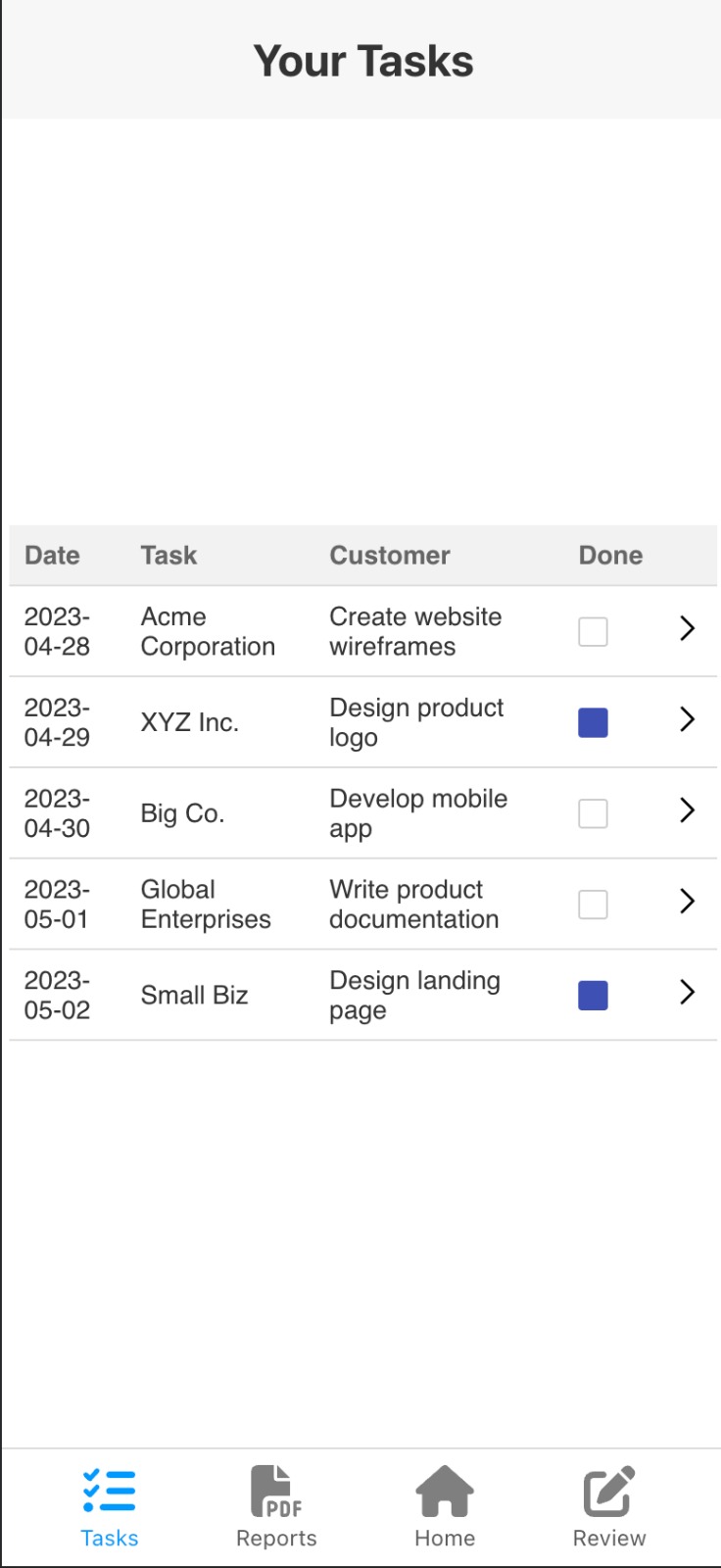Select the Acme Corporation task name
The image size is (721, 1568).
pos(208,632)
